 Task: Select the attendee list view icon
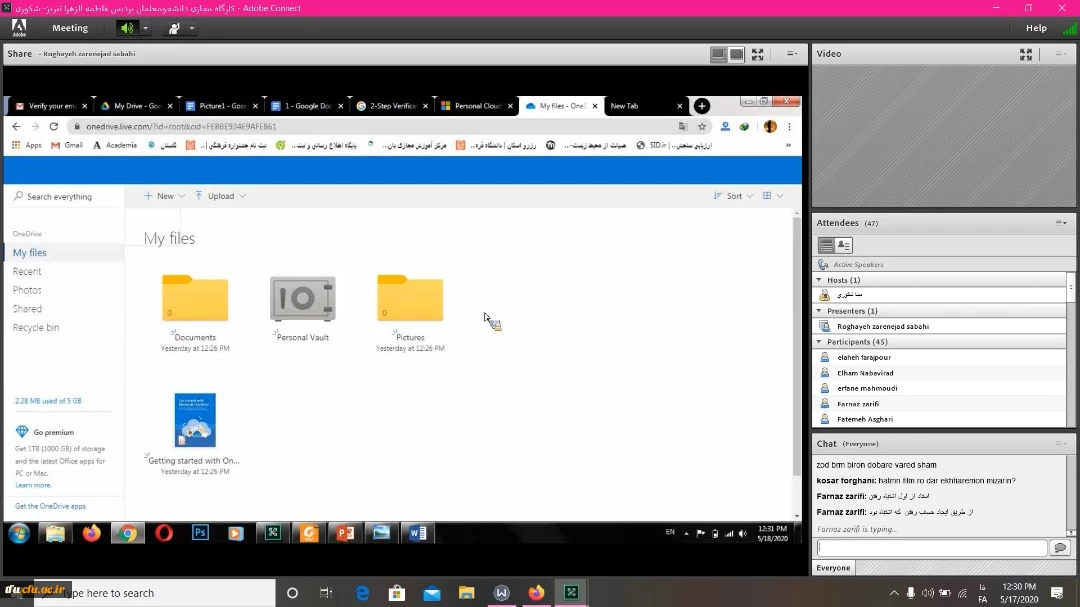tap(826, 245)
